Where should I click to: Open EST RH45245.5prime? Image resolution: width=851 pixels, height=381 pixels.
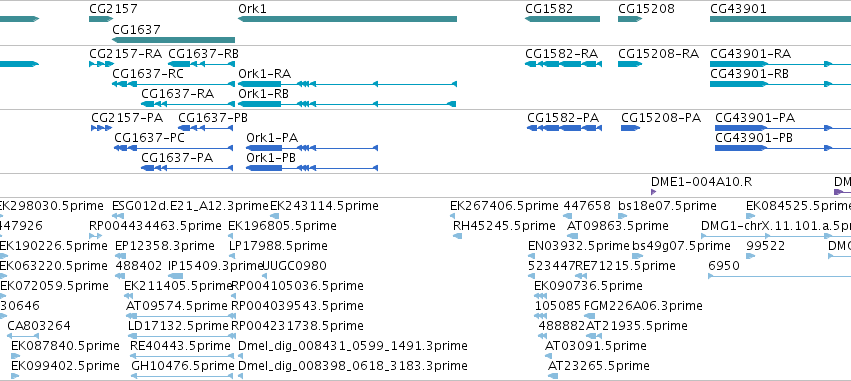pos(504,226)
